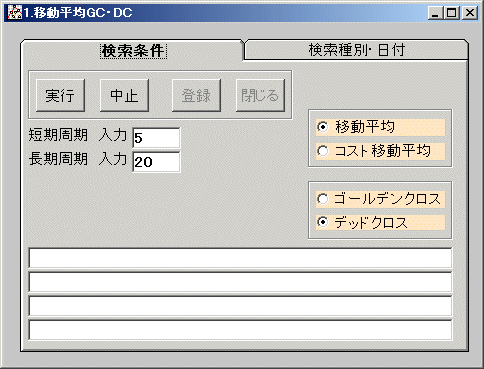Image resolution: width=484 pixels, height=369 pixels.
Task: Click the grayed 登録 button
Action: 196,95
